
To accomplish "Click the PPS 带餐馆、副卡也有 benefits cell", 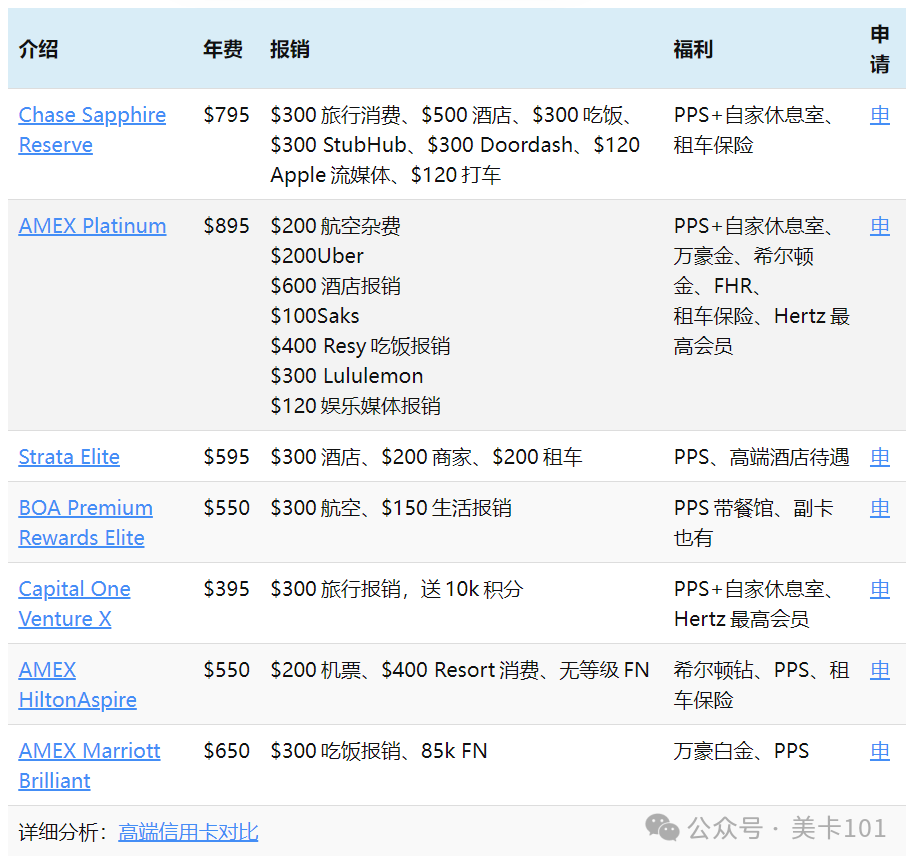I will (754, 522).
